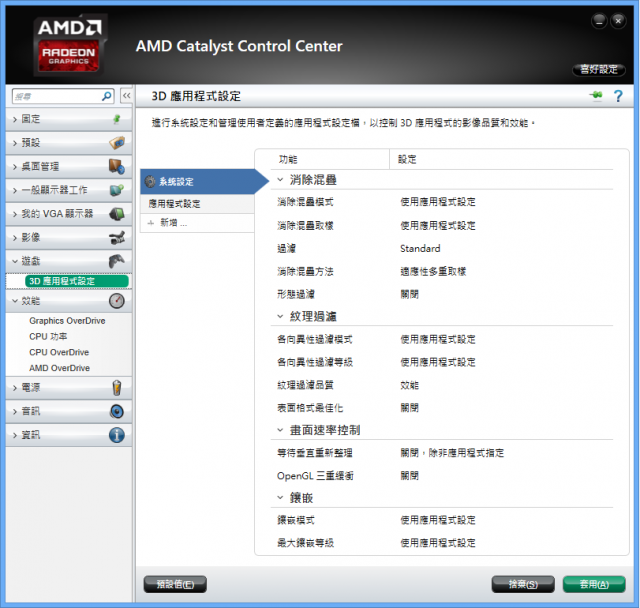Viewport: 640px width, 608px height.
Task: Collapse the 消除混疊 group
Action: [x=280, y=180]
